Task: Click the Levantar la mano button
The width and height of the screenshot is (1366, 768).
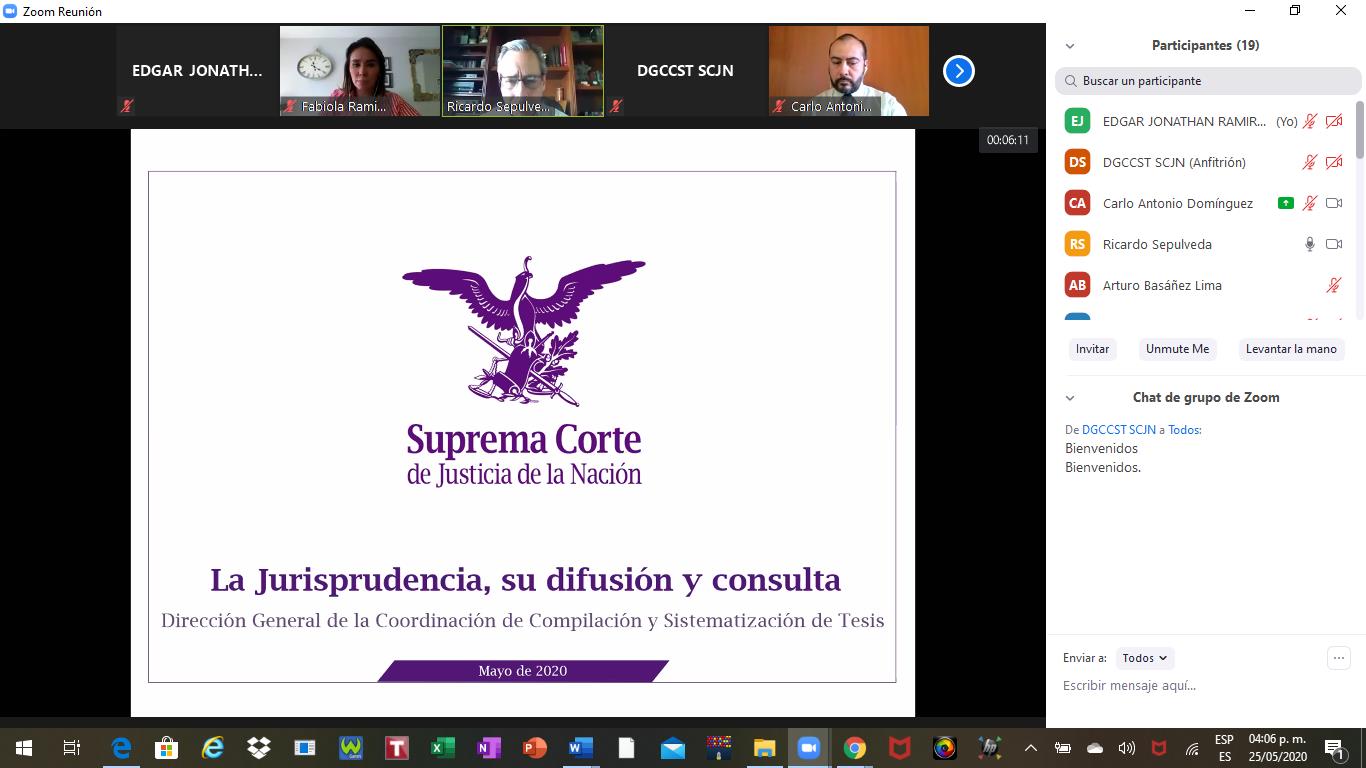Action: (x=1291, y=349)
